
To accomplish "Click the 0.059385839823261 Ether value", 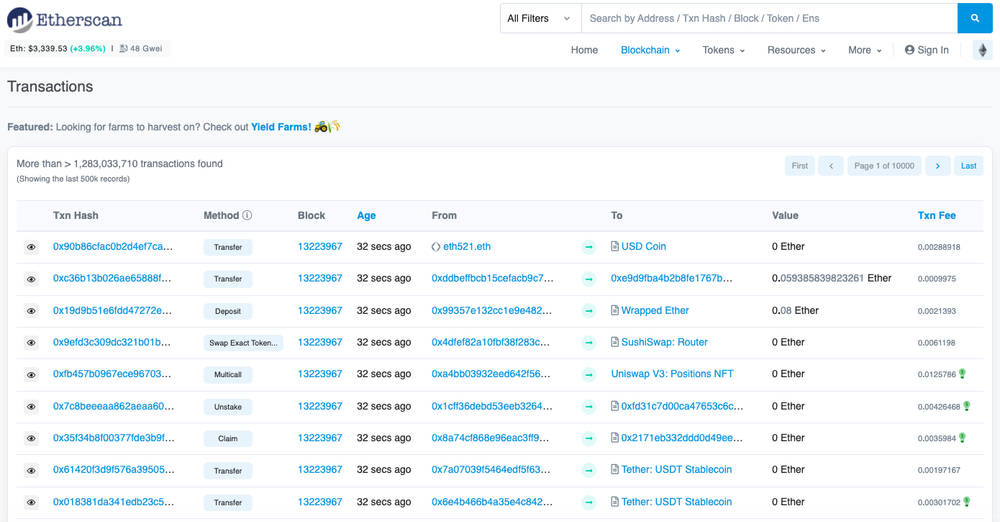I will (832, 278).
